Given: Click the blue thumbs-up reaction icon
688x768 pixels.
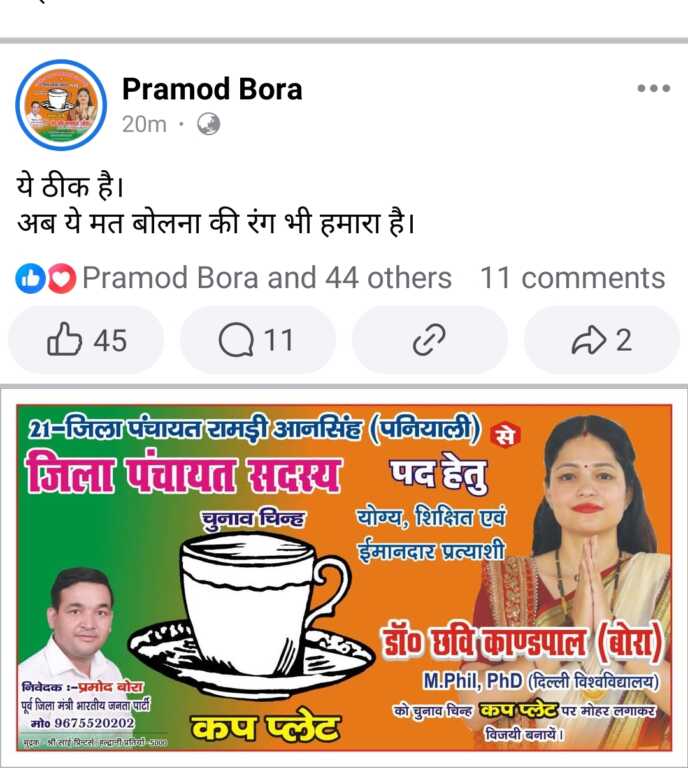Looking at the screenshot, I should coord(30,278).
